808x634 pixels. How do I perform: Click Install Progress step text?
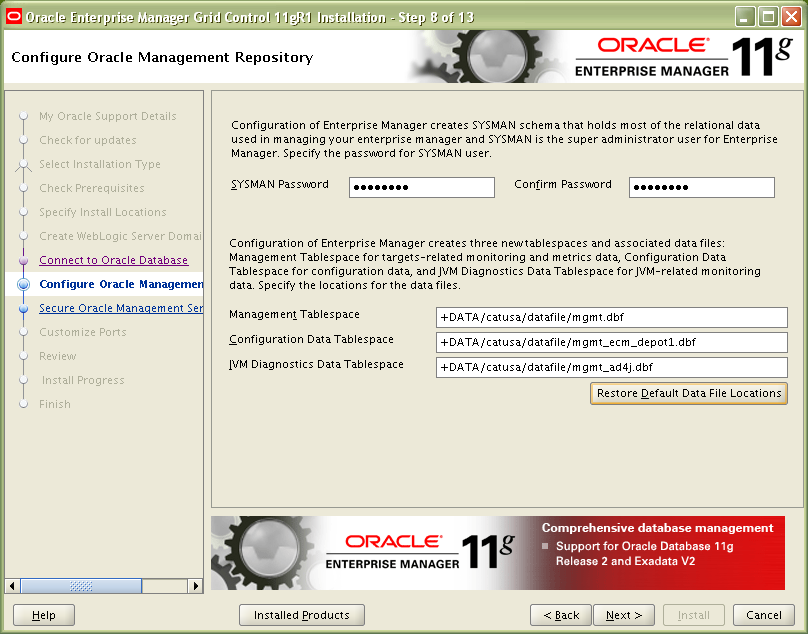pos(83,380)
